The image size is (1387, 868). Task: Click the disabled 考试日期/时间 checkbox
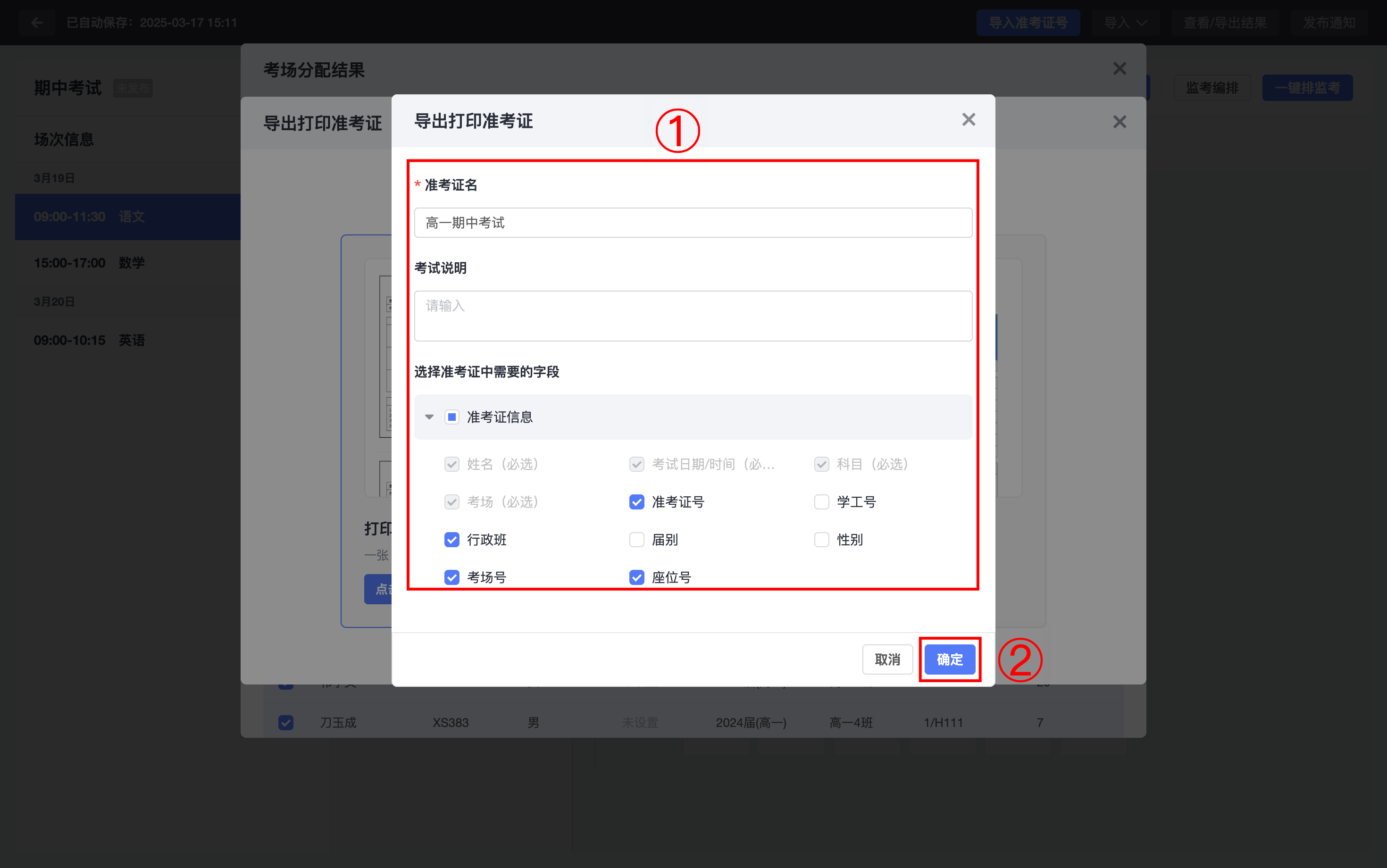pyautogui.click(x=637, y=464)
